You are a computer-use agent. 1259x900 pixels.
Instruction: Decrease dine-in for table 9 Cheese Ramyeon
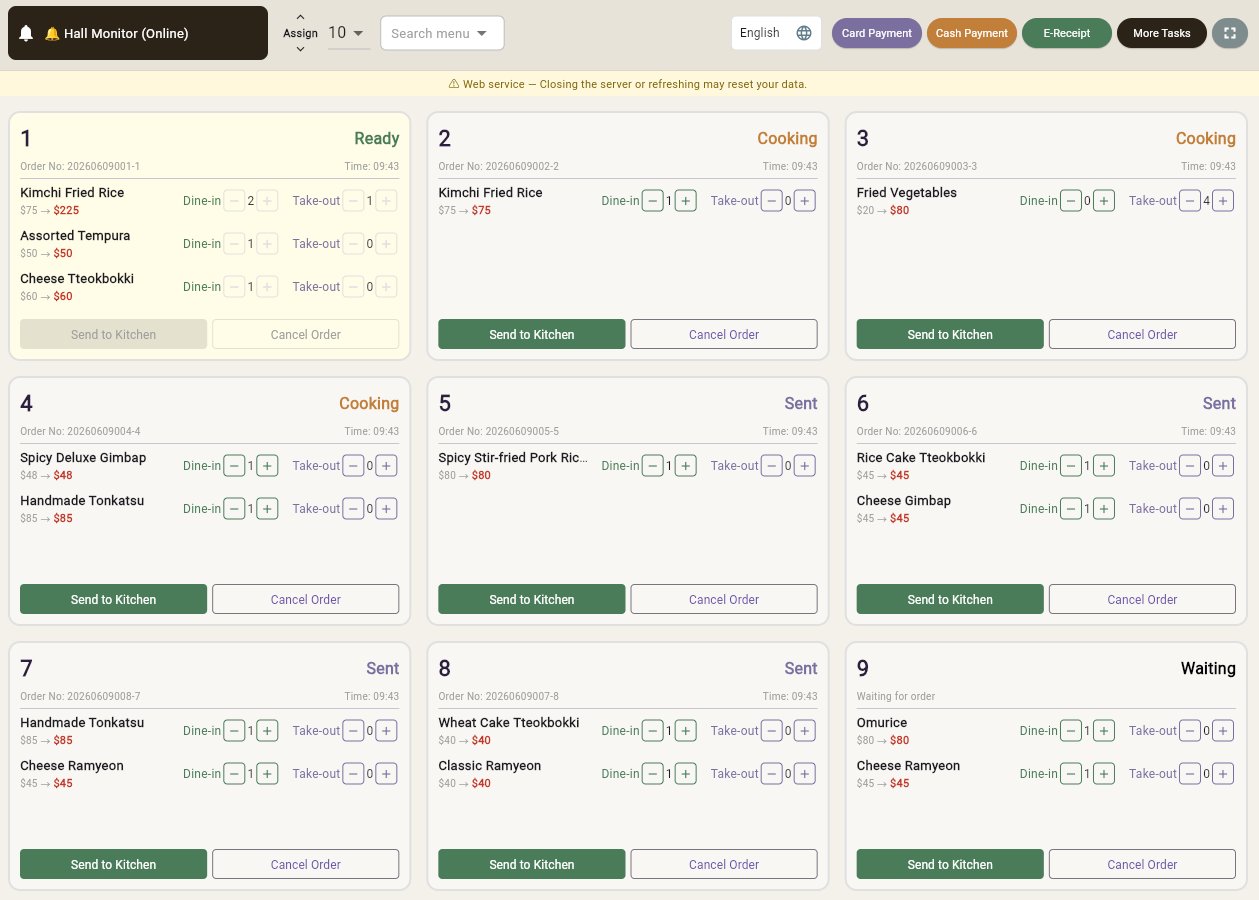pyautogui.click(x=1071, y=774)
